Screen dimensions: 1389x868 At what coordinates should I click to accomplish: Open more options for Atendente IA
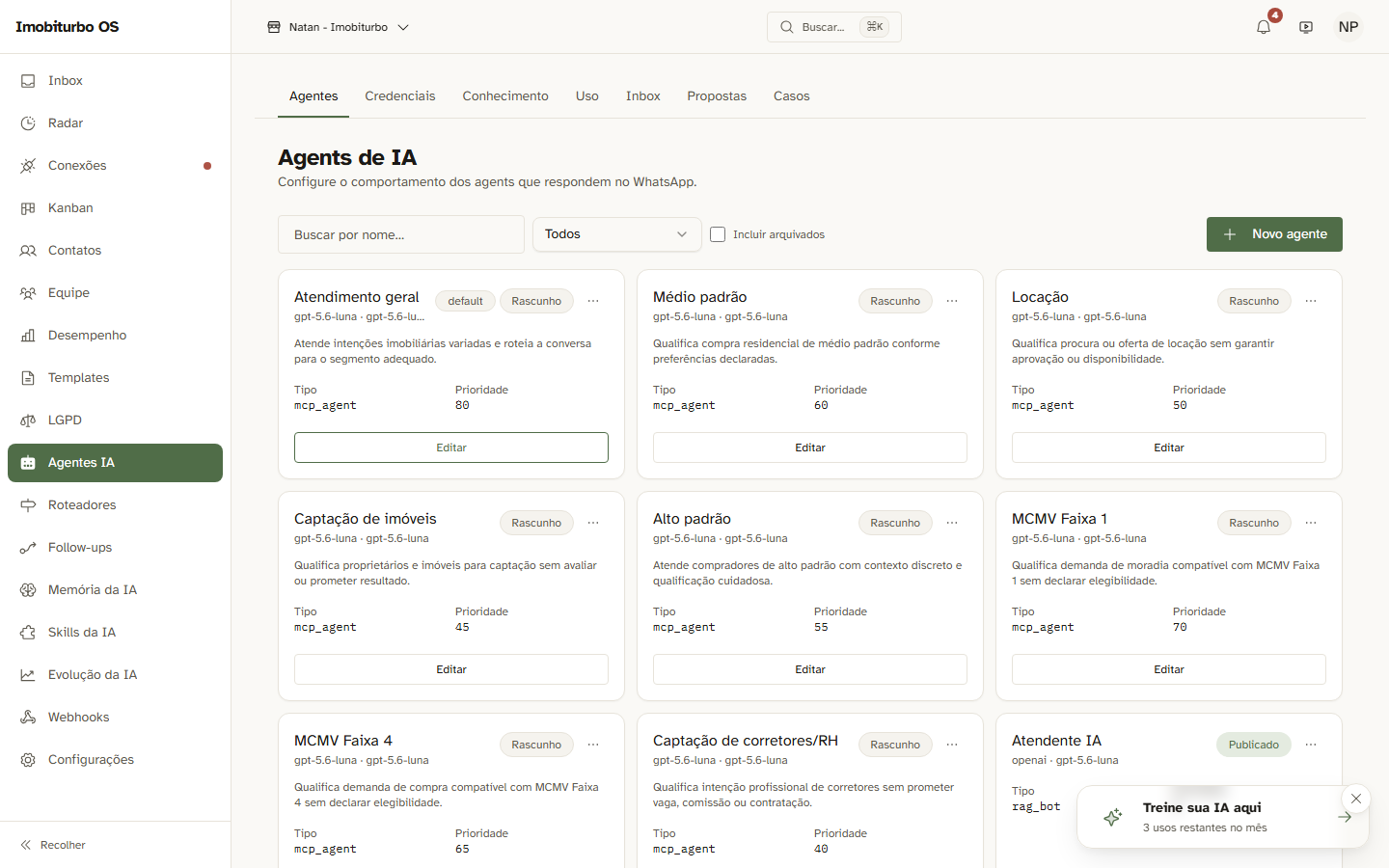[x=1311, y=745]
